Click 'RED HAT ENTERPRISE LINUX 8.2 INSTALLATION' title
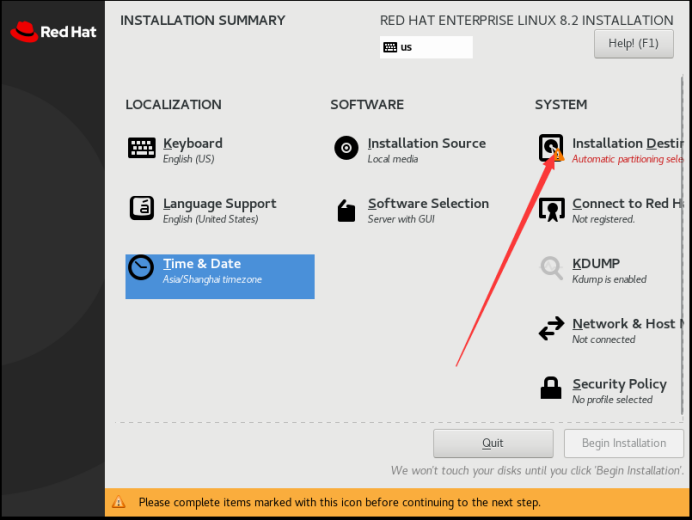 [527, 20]
